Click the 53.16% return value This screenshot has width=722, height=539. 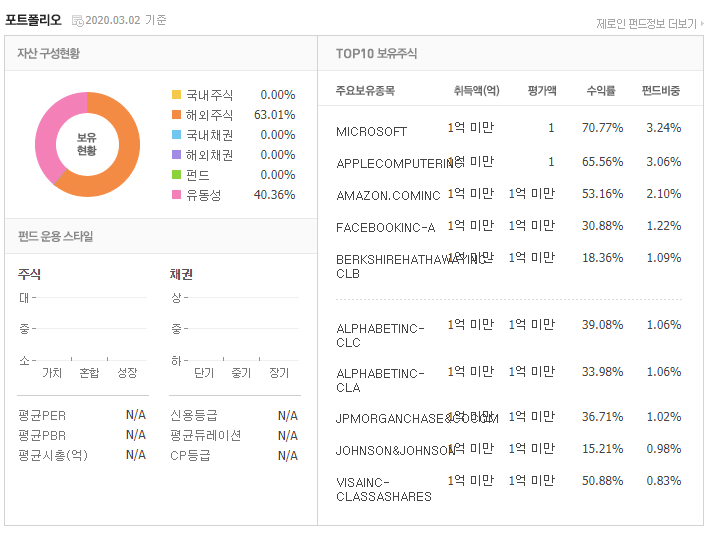pyautogui.click(x=602, y=194)
